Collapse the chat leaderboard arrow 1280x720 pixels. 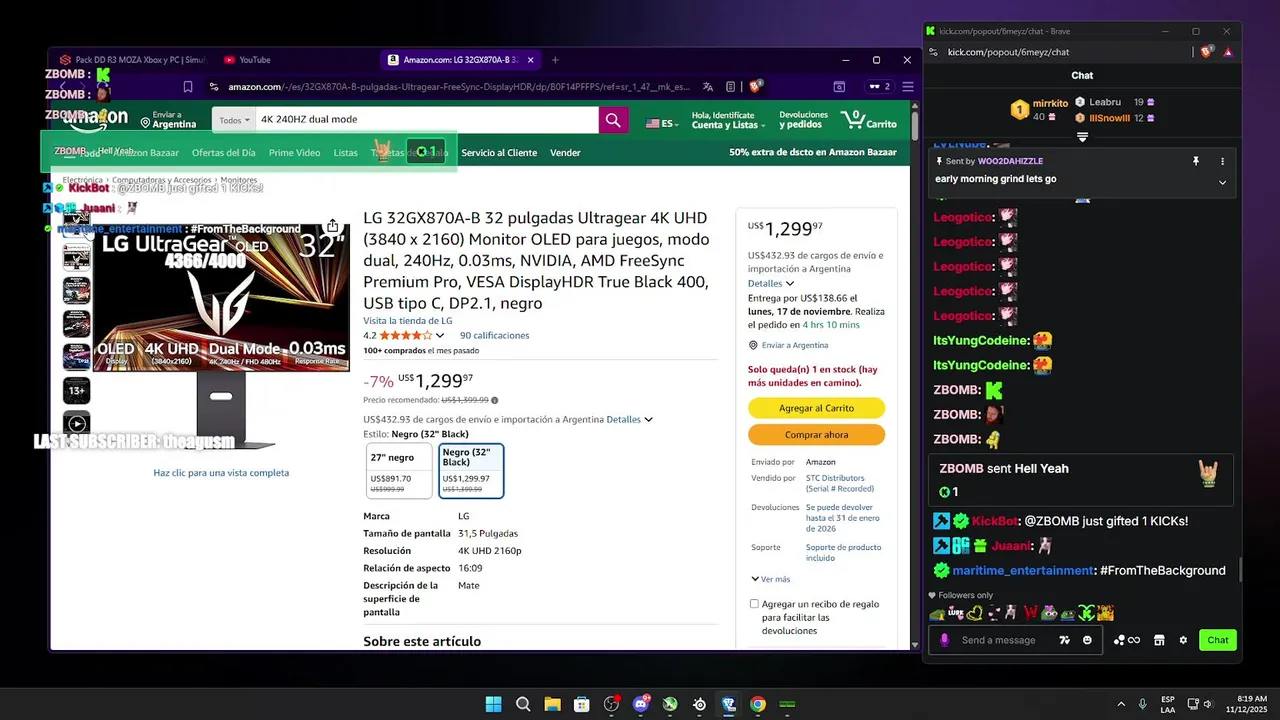coord(1082,137)
